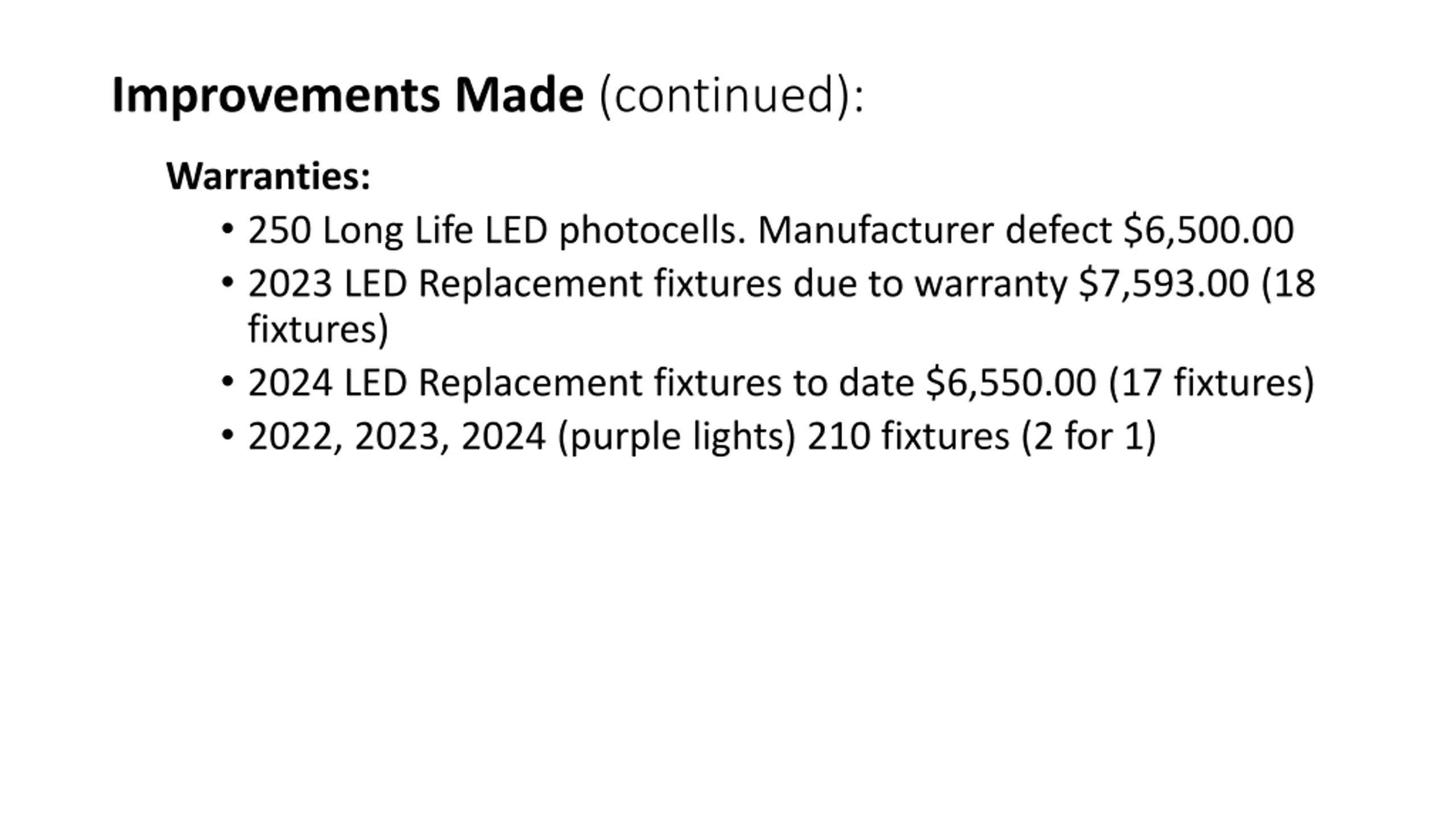Click the wrapped "fixtures)" line
The image size is (1456, 819).
point(318,329)
